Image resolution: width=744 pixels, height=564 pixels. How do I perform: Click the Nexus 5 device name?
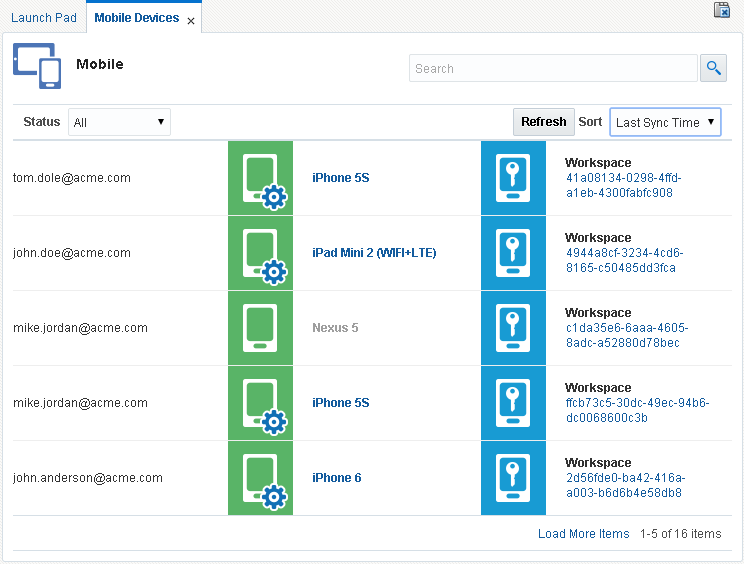click(x=335, y=328)
